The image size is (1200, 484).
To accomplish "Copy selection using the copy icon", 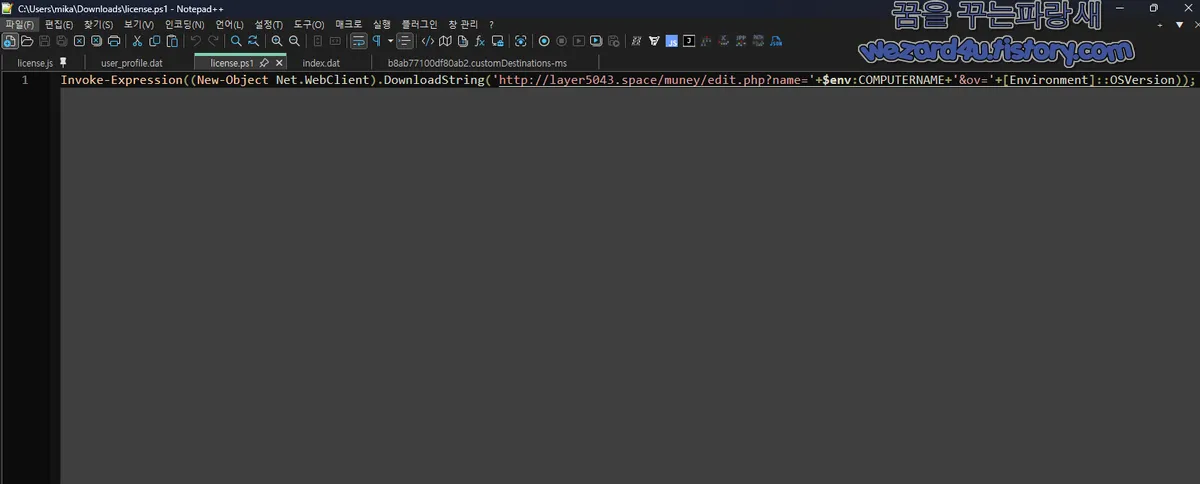I will pos(154,41).
